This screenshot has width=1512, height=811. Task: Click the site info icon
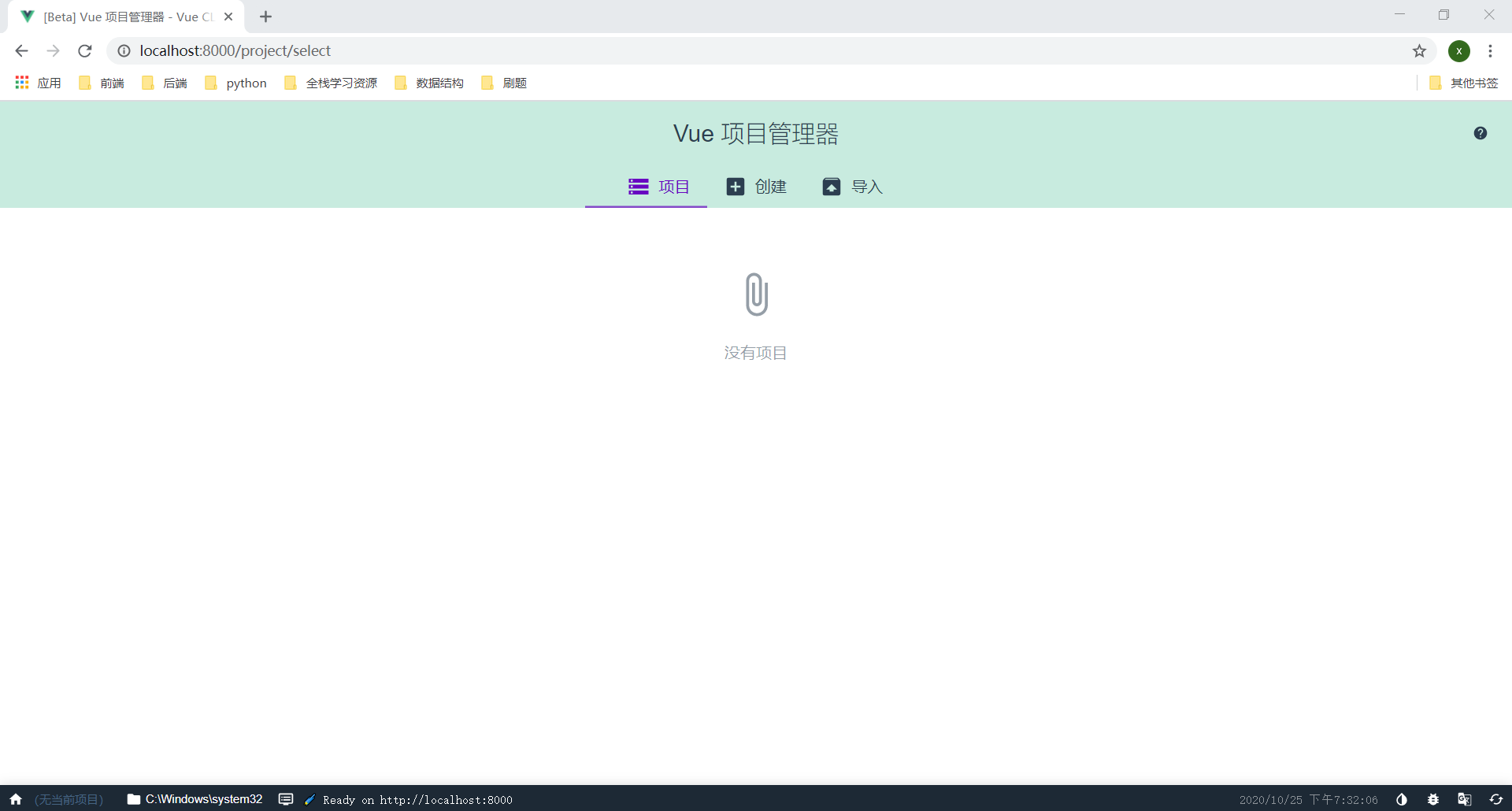(x=124, y=50)
